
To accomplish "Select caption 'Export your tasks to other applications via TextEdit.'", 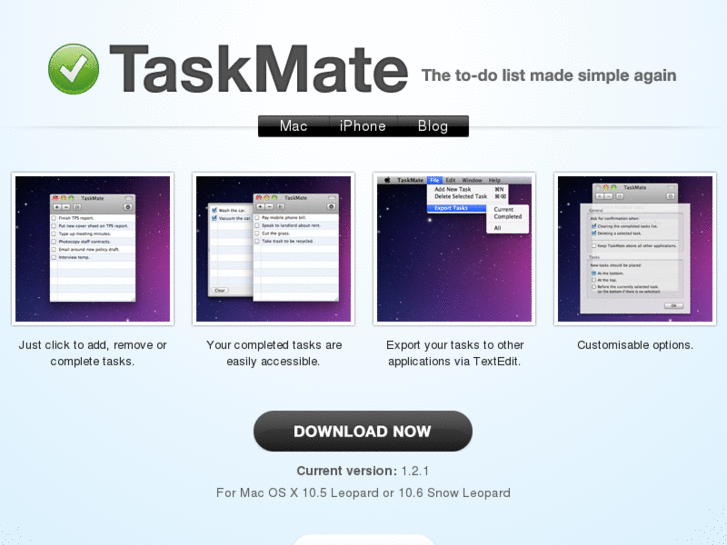I will point(455,353).
